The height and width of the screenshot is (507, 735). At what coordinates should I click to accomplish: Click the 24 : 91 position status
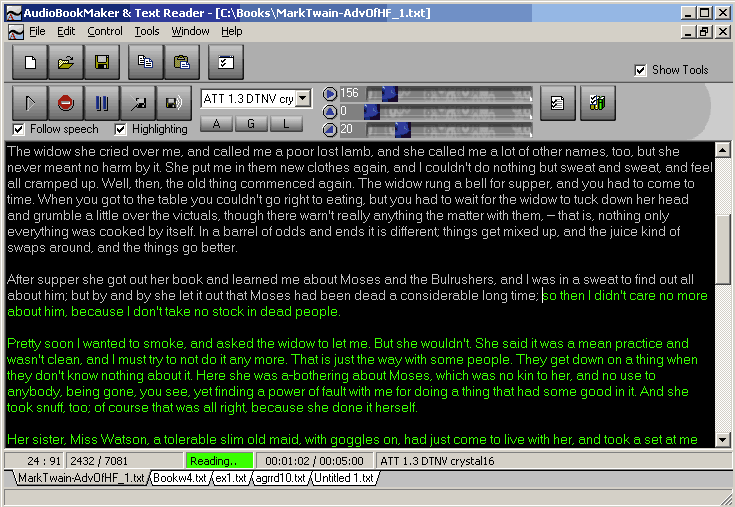coord(35,461)
